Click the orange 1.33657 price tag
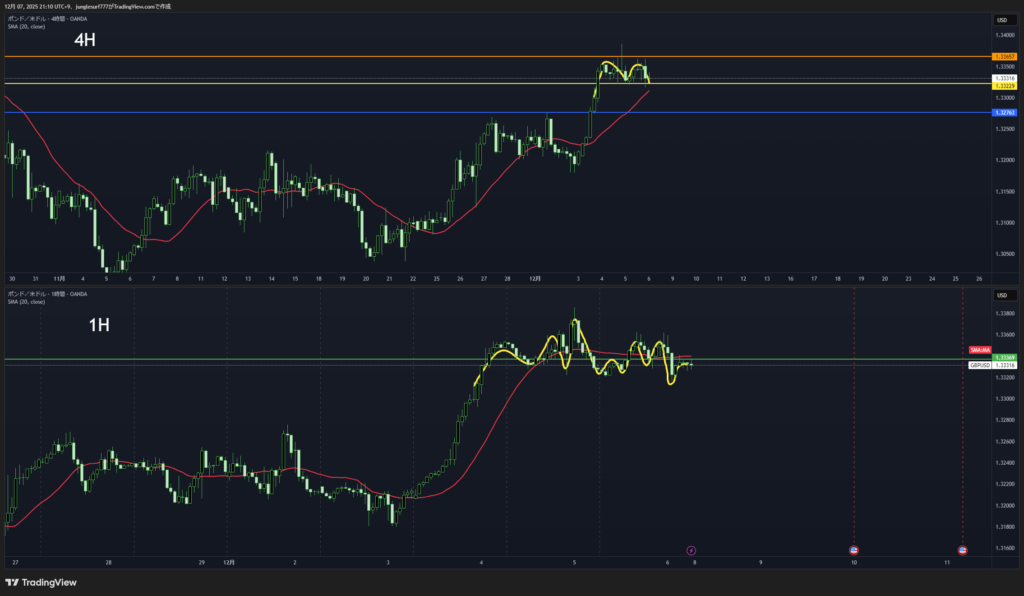The height and width of the screenshot is (596, 1024). point(1003,57)
